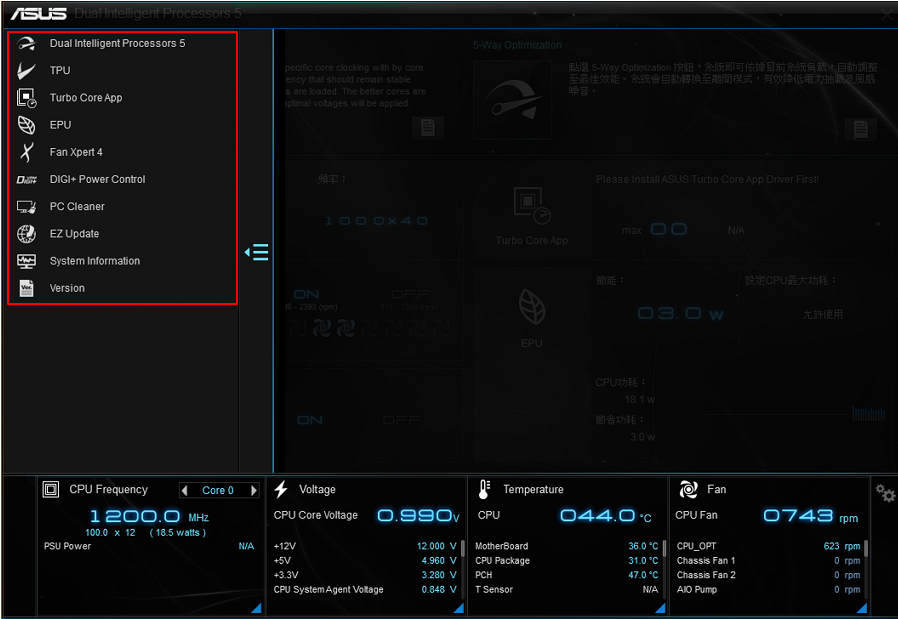Click the CPU Core Voltage label

(x=316, y=515)
